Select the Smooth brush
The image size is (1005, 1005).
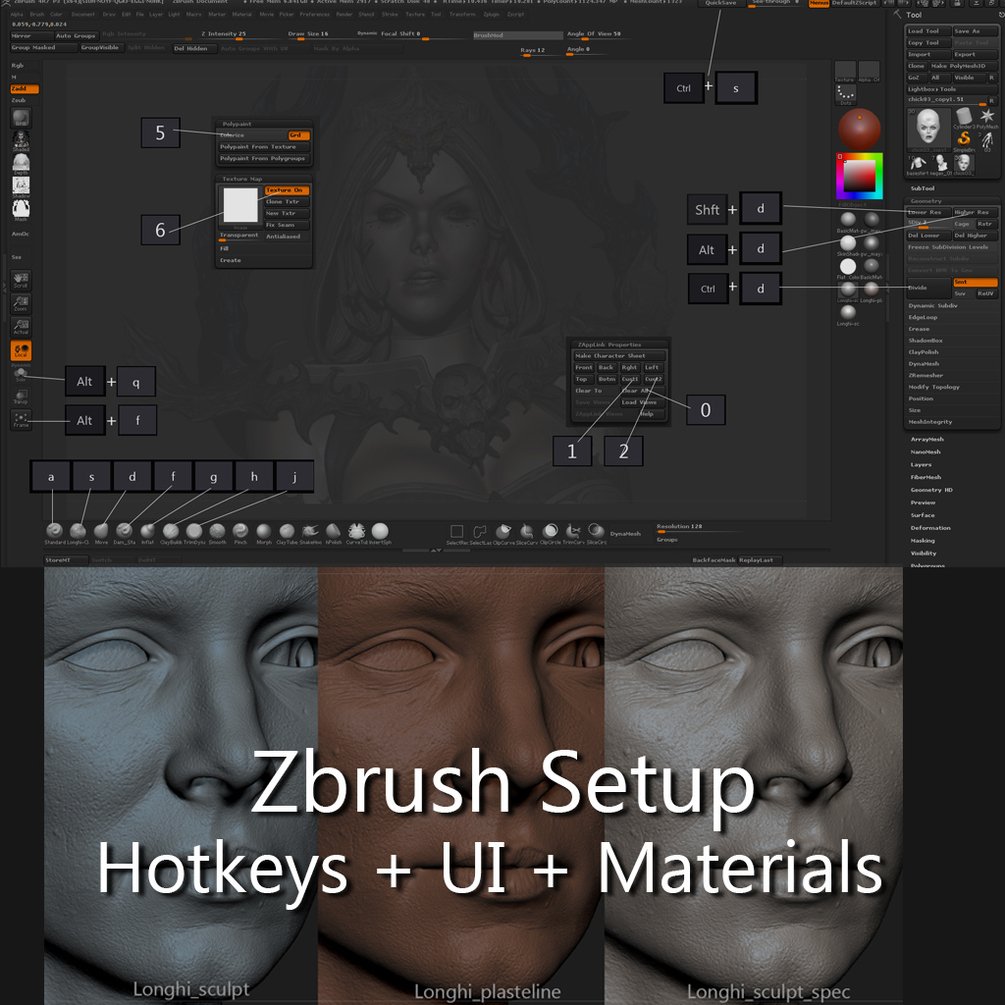(217, 531)
